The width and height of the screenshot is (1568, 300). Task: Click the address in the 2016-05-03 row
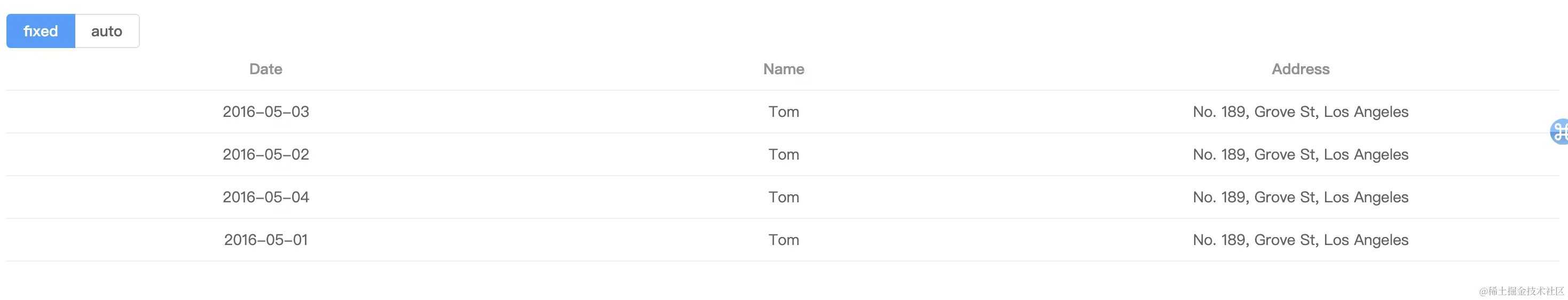pyautogui.click(x=1301, y=112)
